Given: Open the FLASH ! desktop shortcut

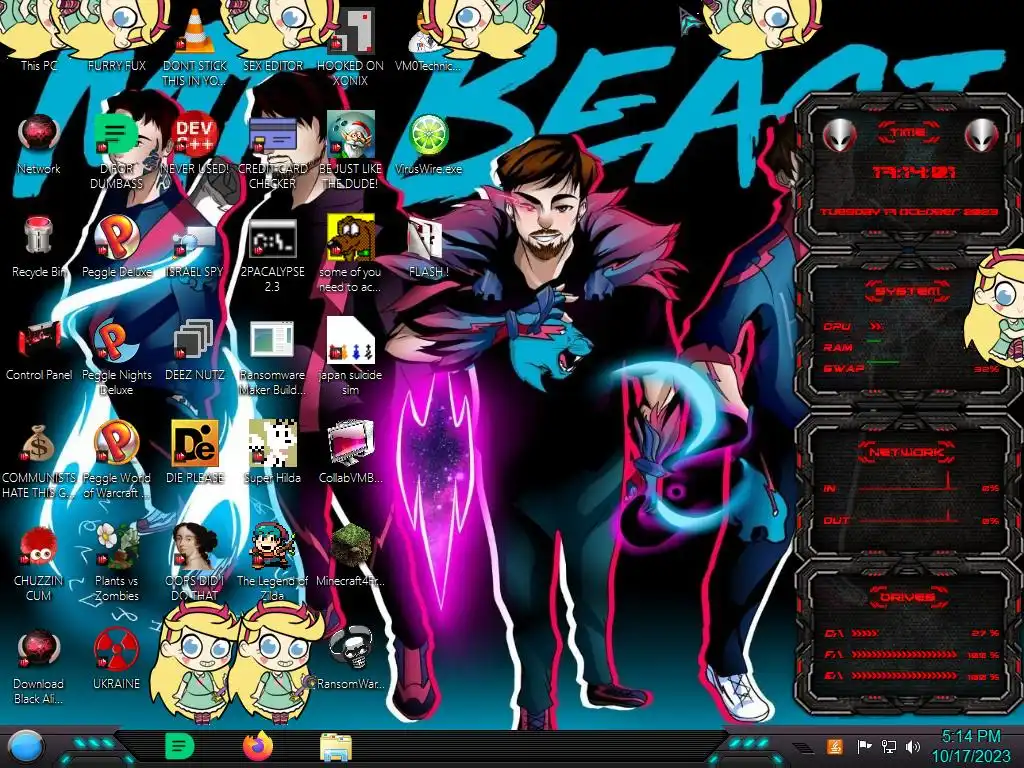Looking at the screenshot, I should tap(428, 247).
